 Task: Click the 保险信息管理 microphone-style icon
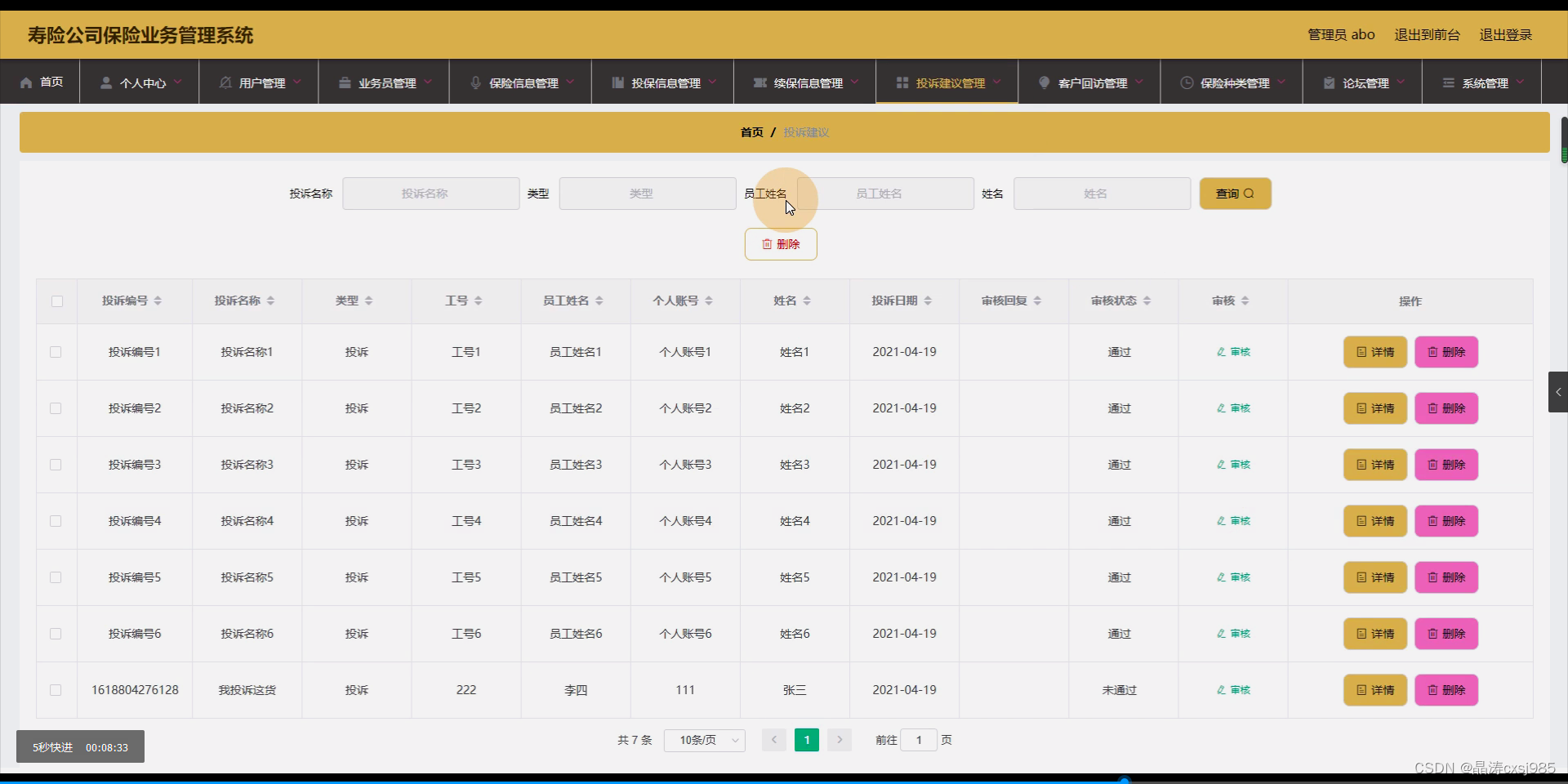[476, 82]
